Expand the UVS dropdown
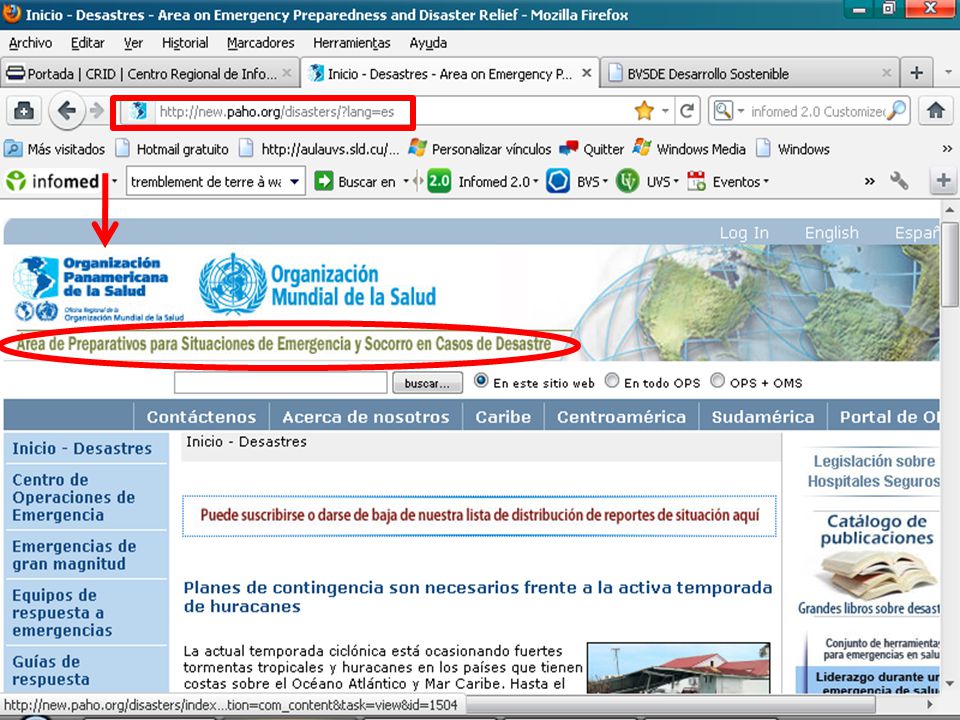The height and width of the screenshot is (720, 960). [x=676, y=181]
